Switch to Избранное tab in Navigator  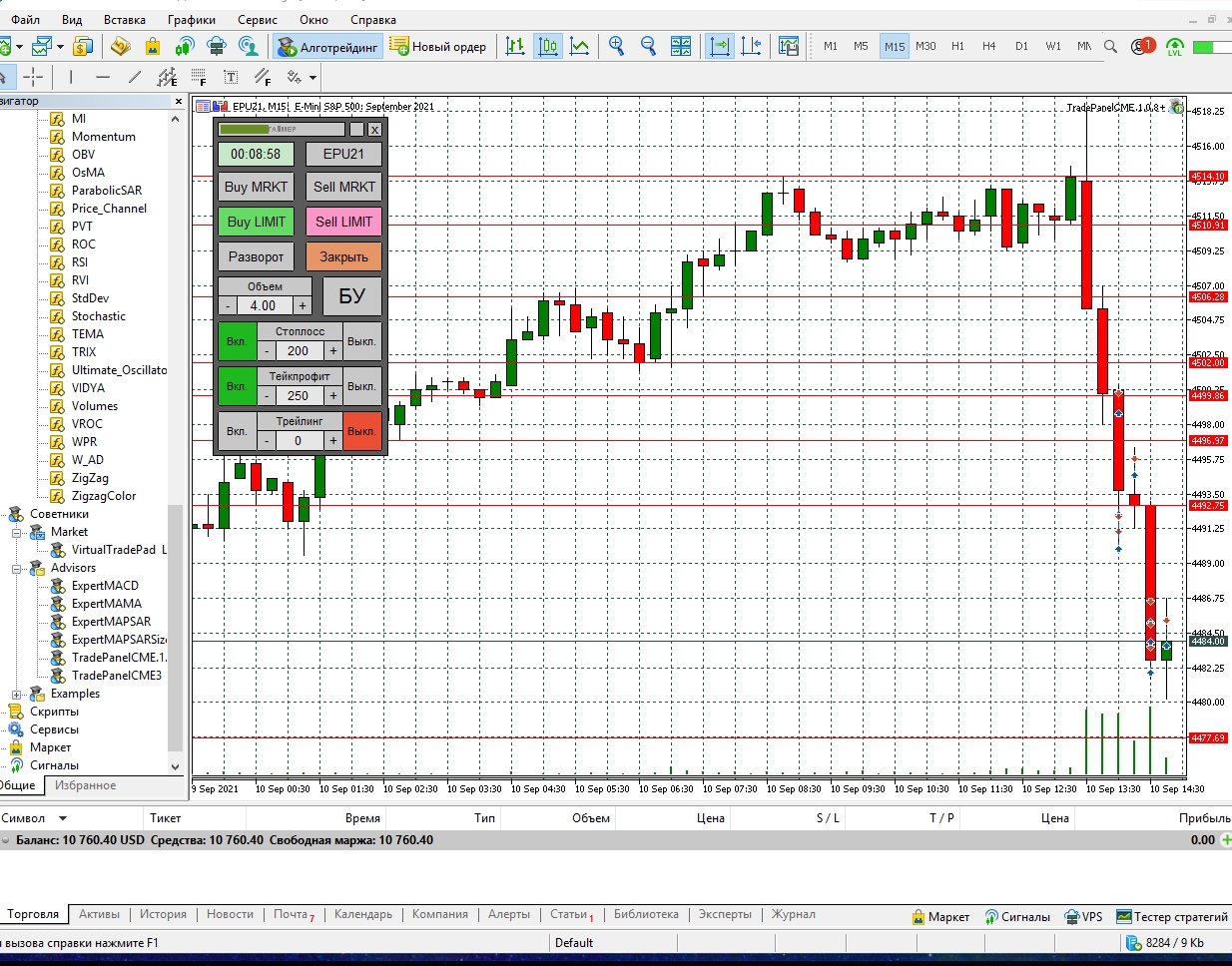85,785
